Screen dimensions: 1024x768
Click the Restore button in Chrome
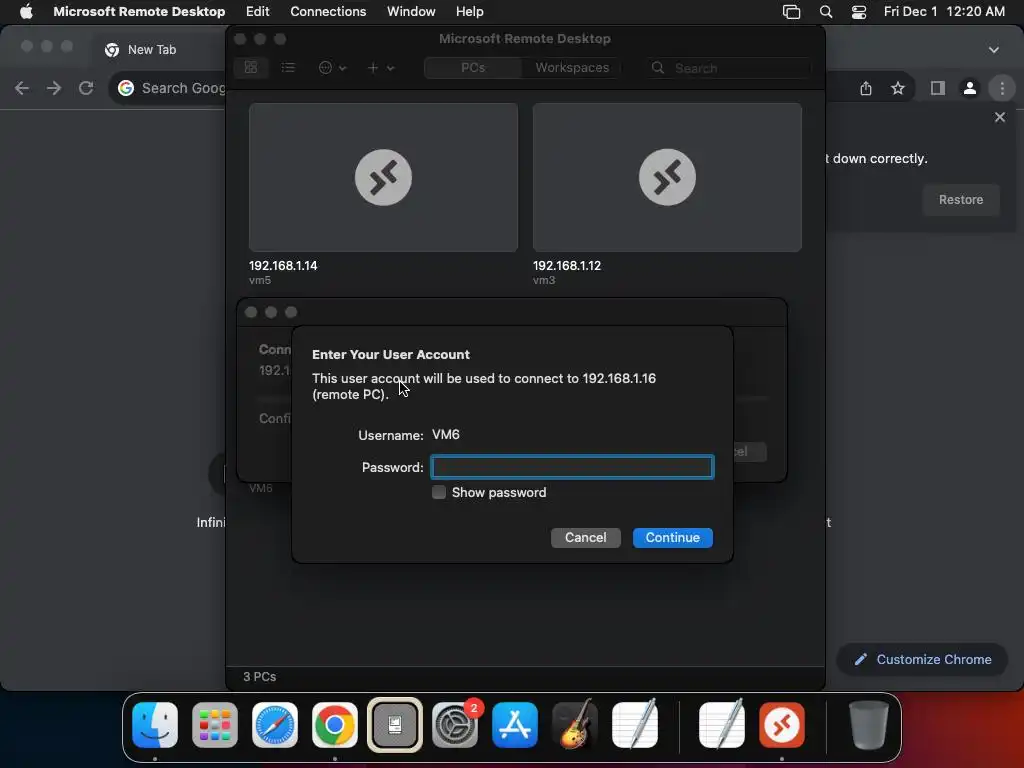coord(961,200)
